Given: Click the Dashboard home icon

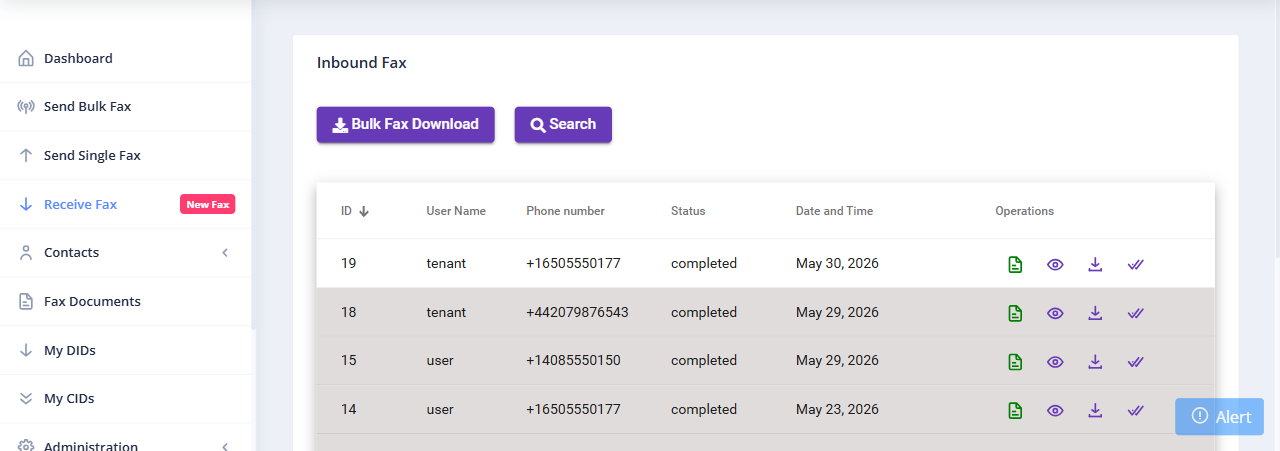Looking at the screenshot, I should point(26,58).
